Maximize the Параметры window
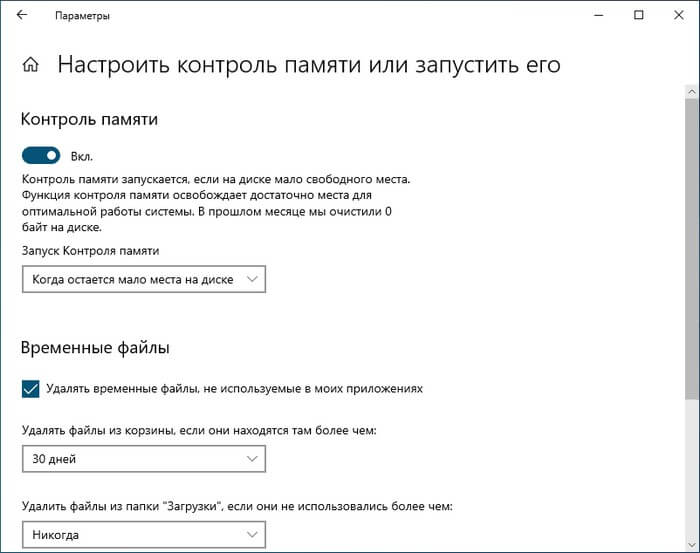700x553 pixels. (639, 16)
